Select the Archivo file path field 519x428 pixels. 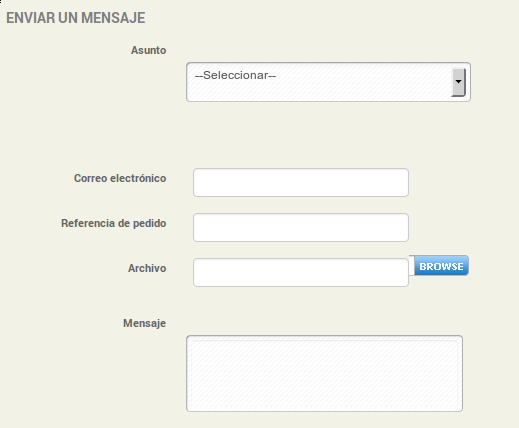click(x=301, y=272)
